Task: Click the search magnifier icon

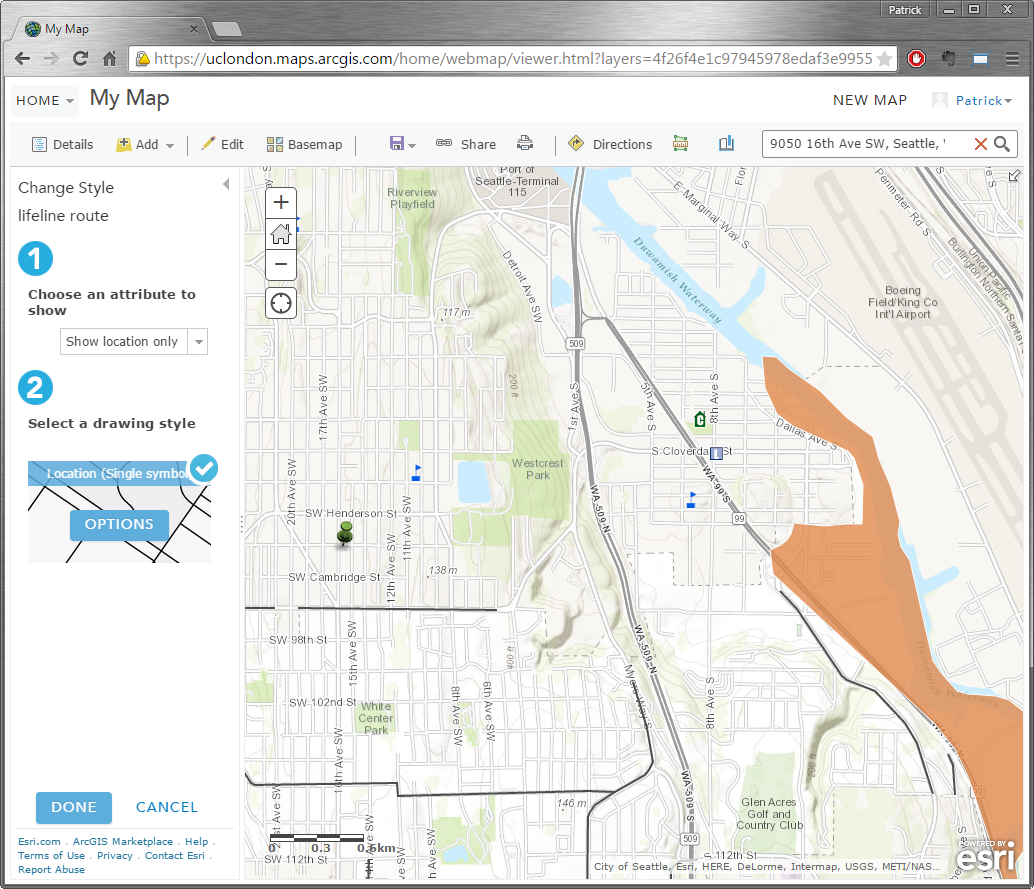Action: [x=1001, y=144]
